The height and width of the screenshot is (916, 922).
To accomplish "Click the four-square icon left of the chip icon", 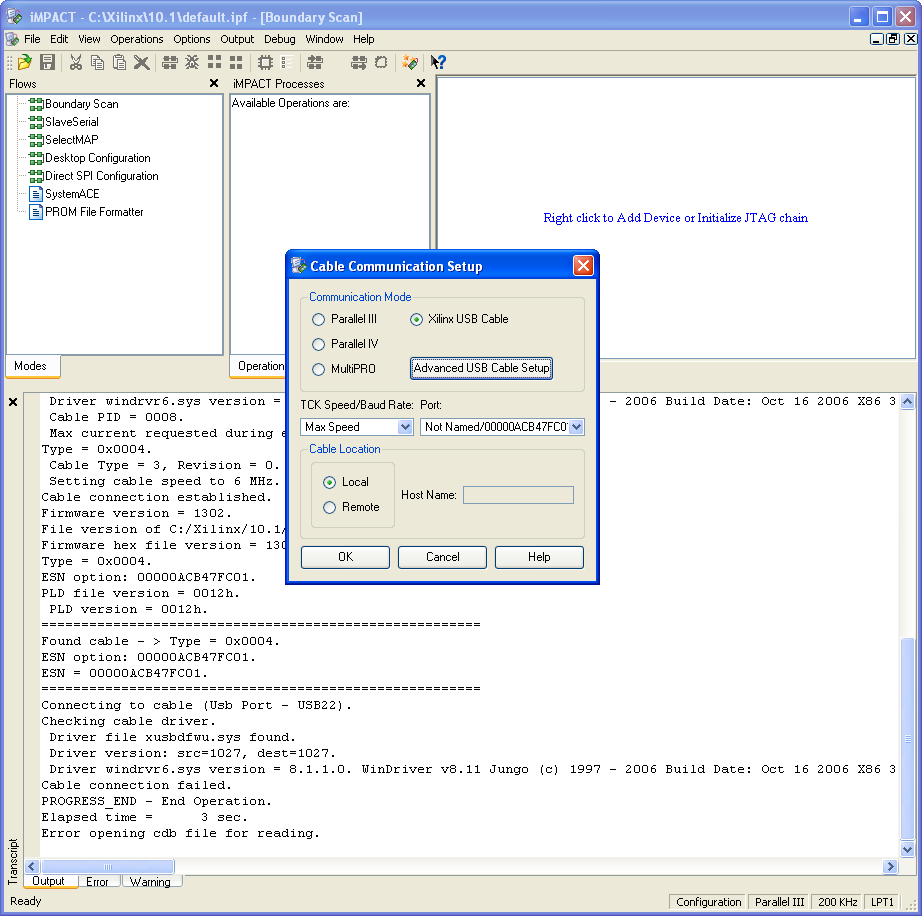I will pos(236,62).
